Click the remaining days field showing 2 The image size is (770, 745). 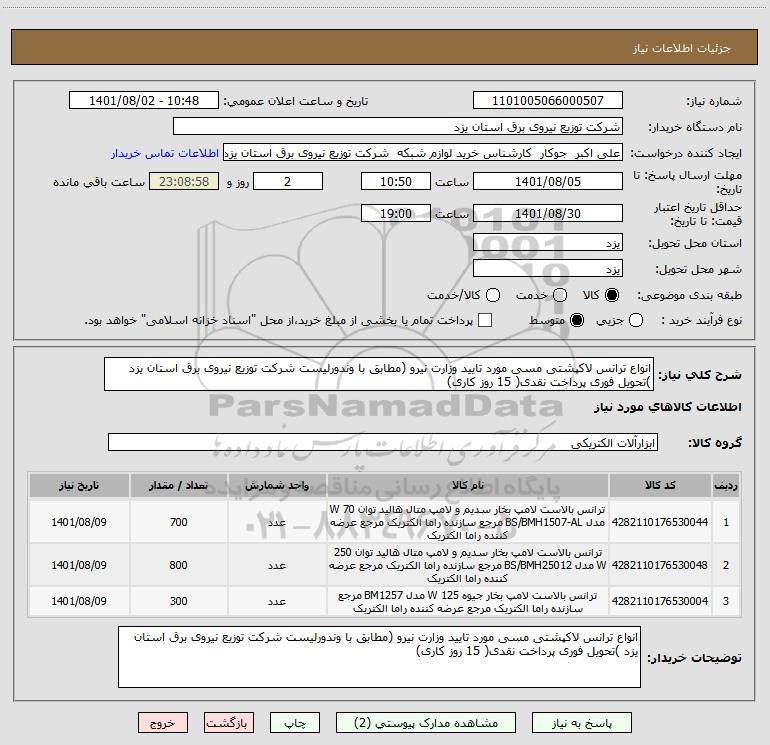(x=288, y=182)
